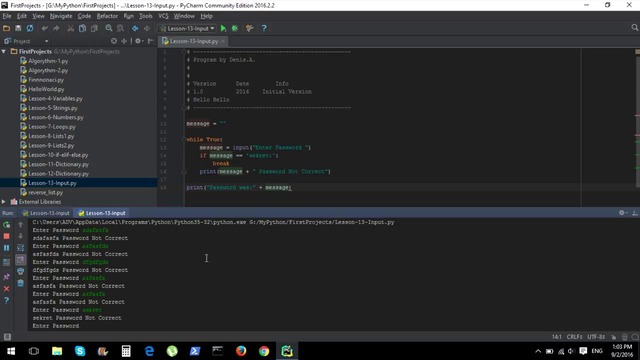Close the Lesson-13-Input.py editor tab
This screenshot has width=640, height=360.
tap(223, 41)
